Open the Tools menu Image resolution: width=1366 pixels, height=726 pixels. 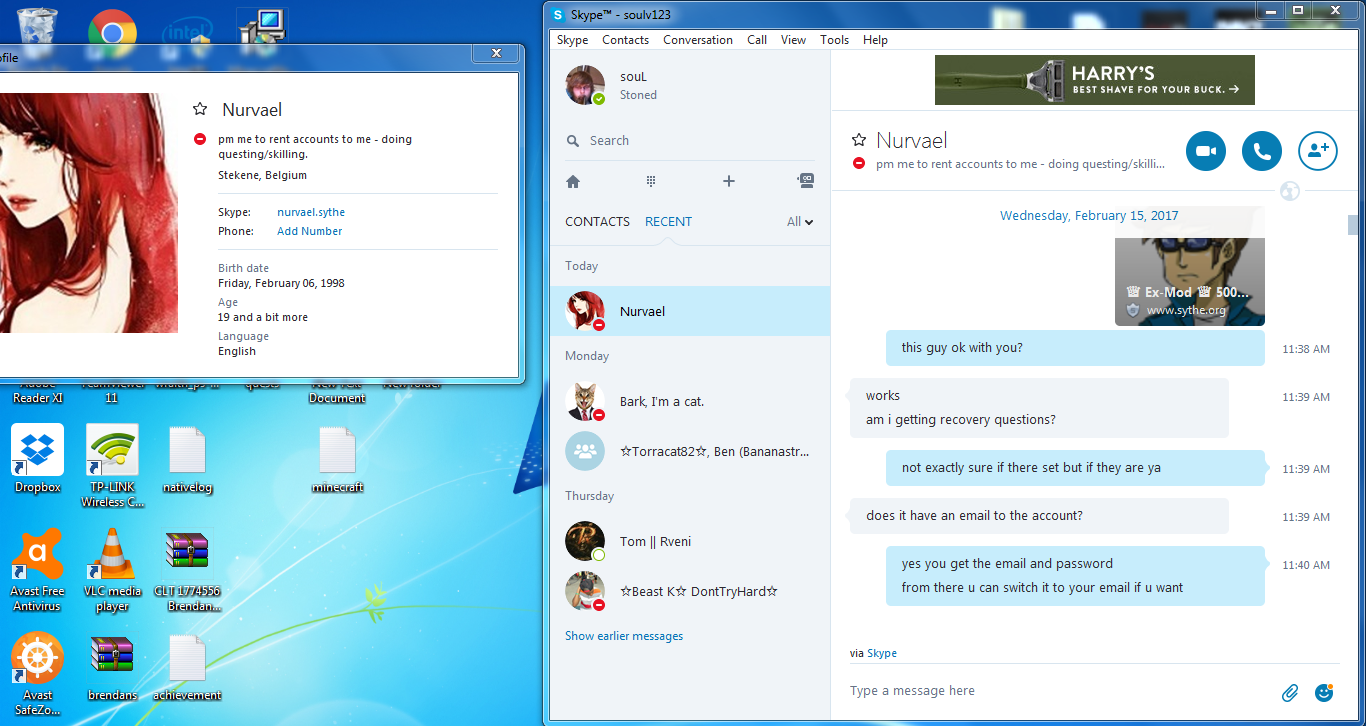[x=834, y=40]
